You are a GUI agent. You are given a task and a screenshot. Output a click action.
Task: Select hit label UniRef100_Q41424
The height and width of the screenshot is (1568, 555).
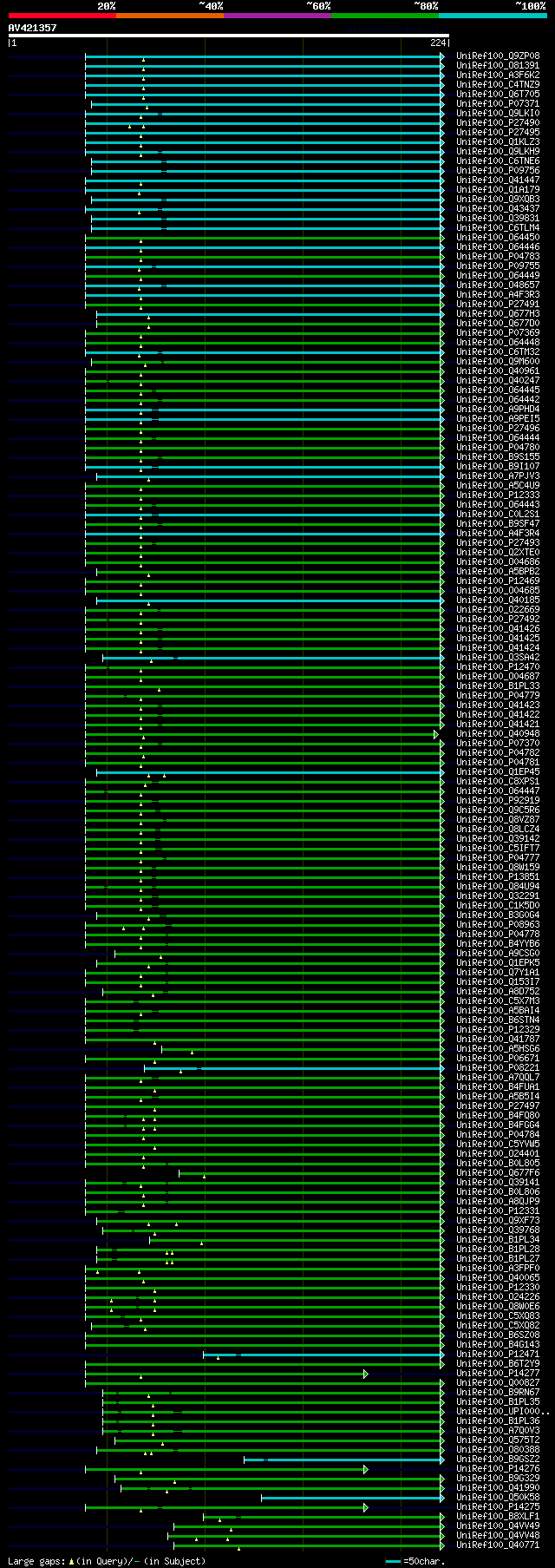[498, 648]
